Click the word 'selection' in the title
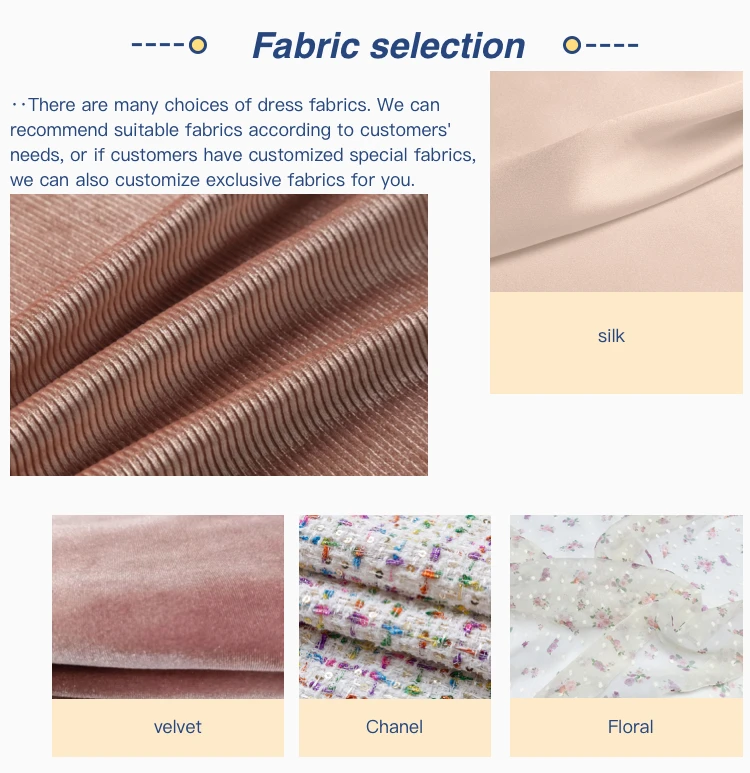Image resolution: width=750 pixels, height=773 pixels. 447,46
